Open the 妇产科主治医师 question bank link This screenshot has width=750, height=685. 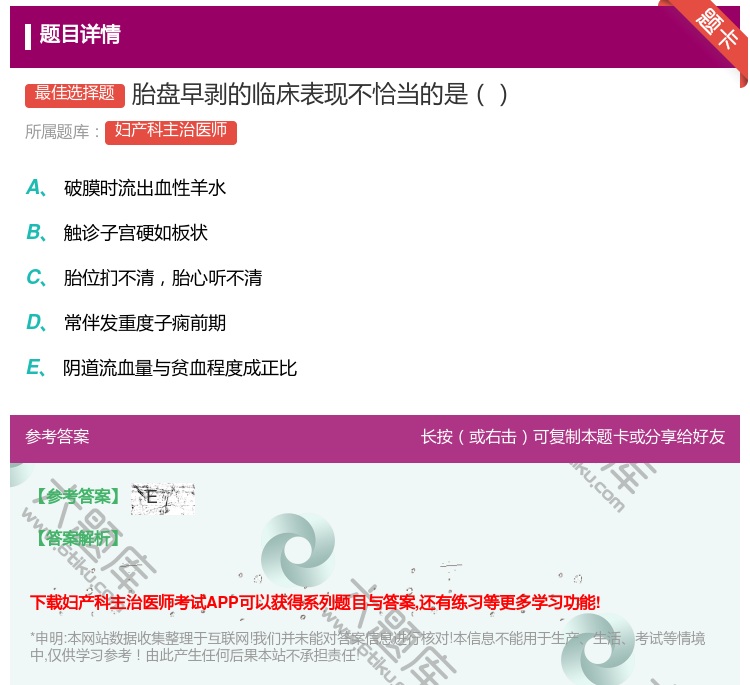click(171, 132)
